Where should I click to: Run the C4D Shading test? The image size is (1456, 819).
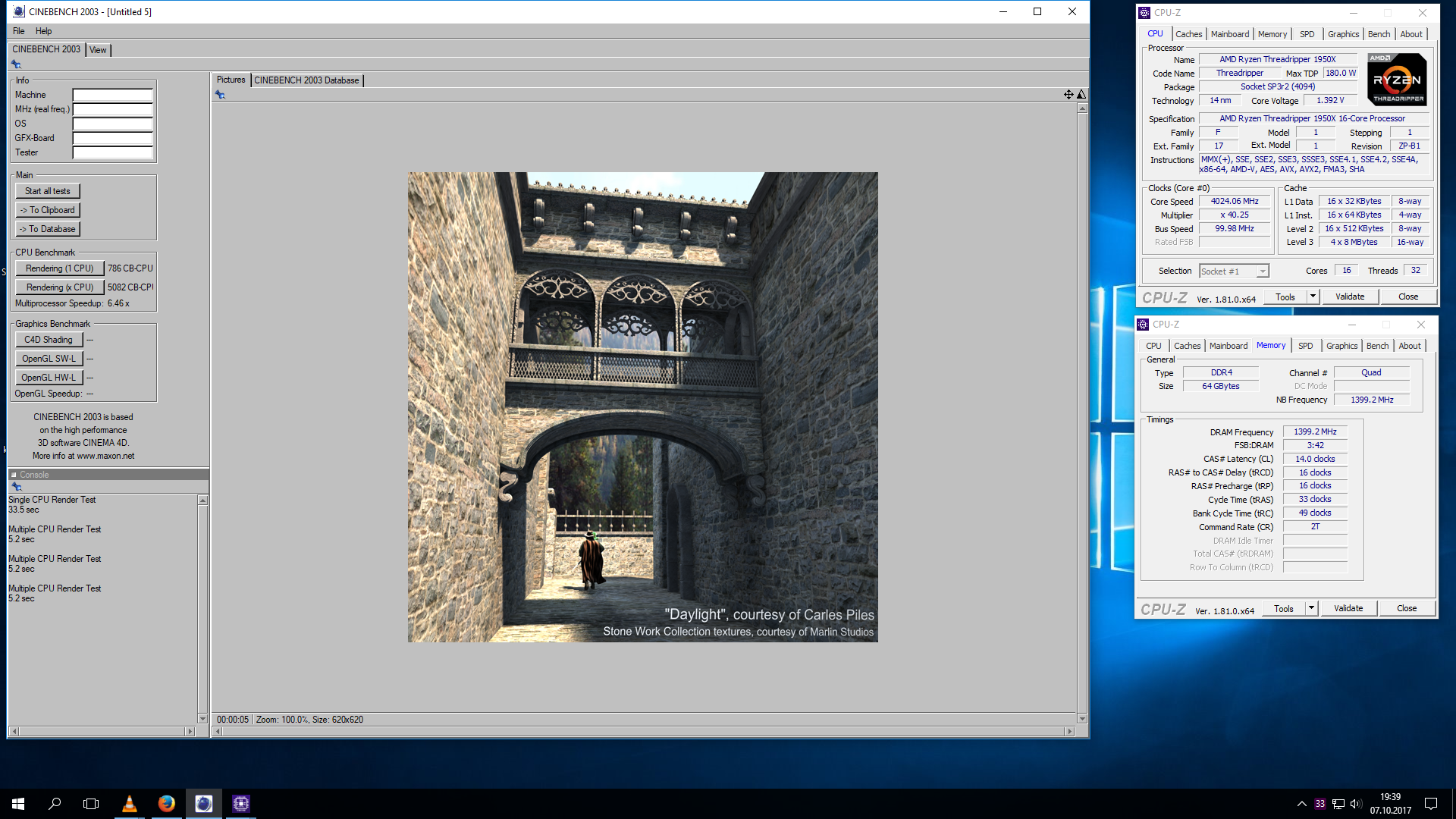[x=49, y=340]
